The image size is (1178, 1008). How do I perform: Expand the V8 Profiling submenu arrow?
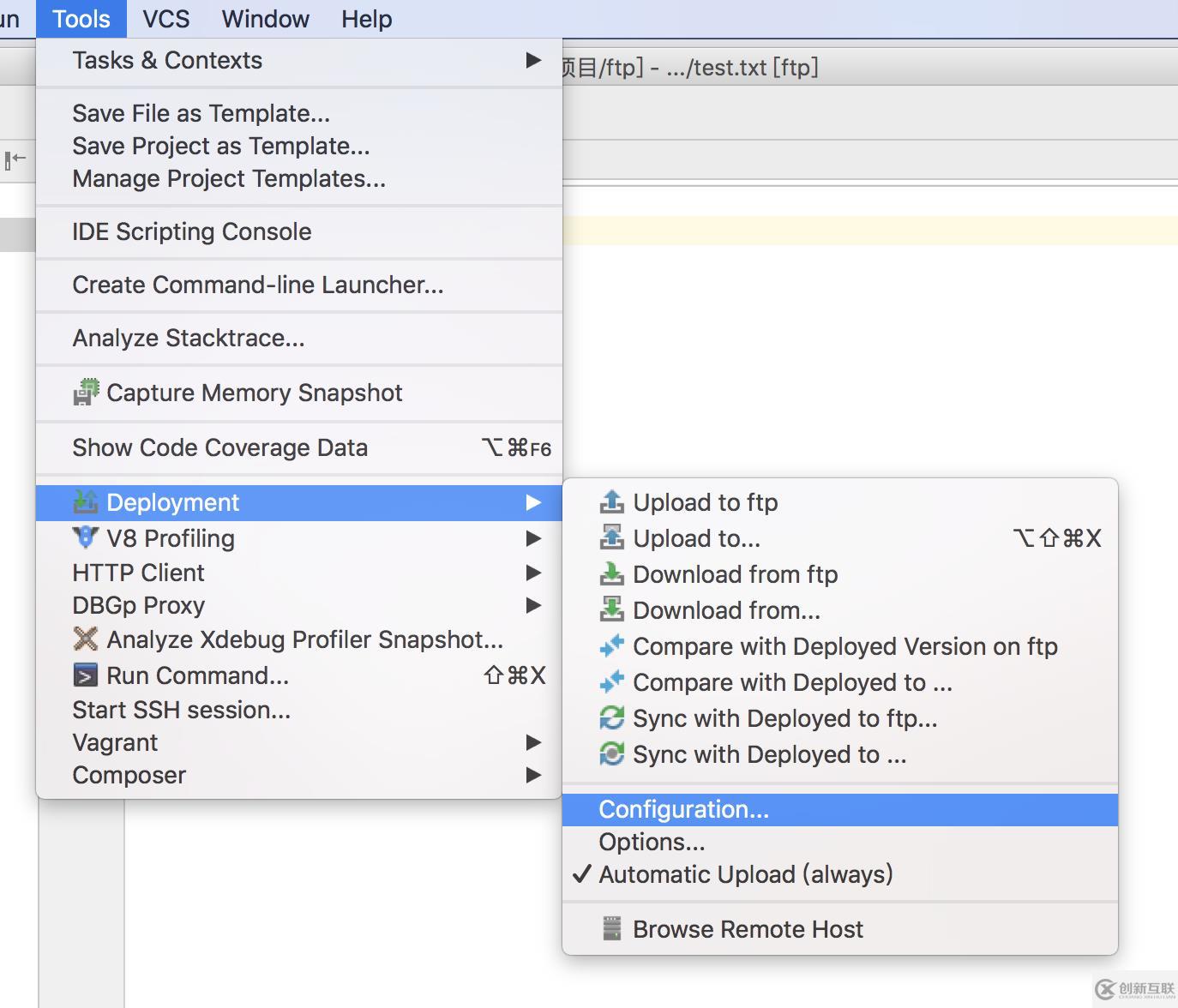533,538
